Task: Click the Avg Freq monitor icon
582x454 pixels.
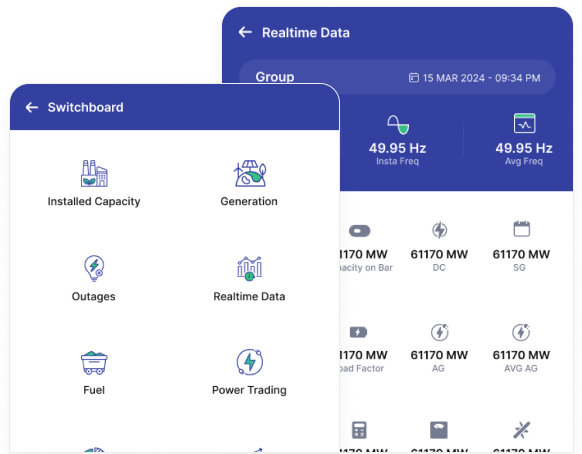Action: click(x=524, y=123)
